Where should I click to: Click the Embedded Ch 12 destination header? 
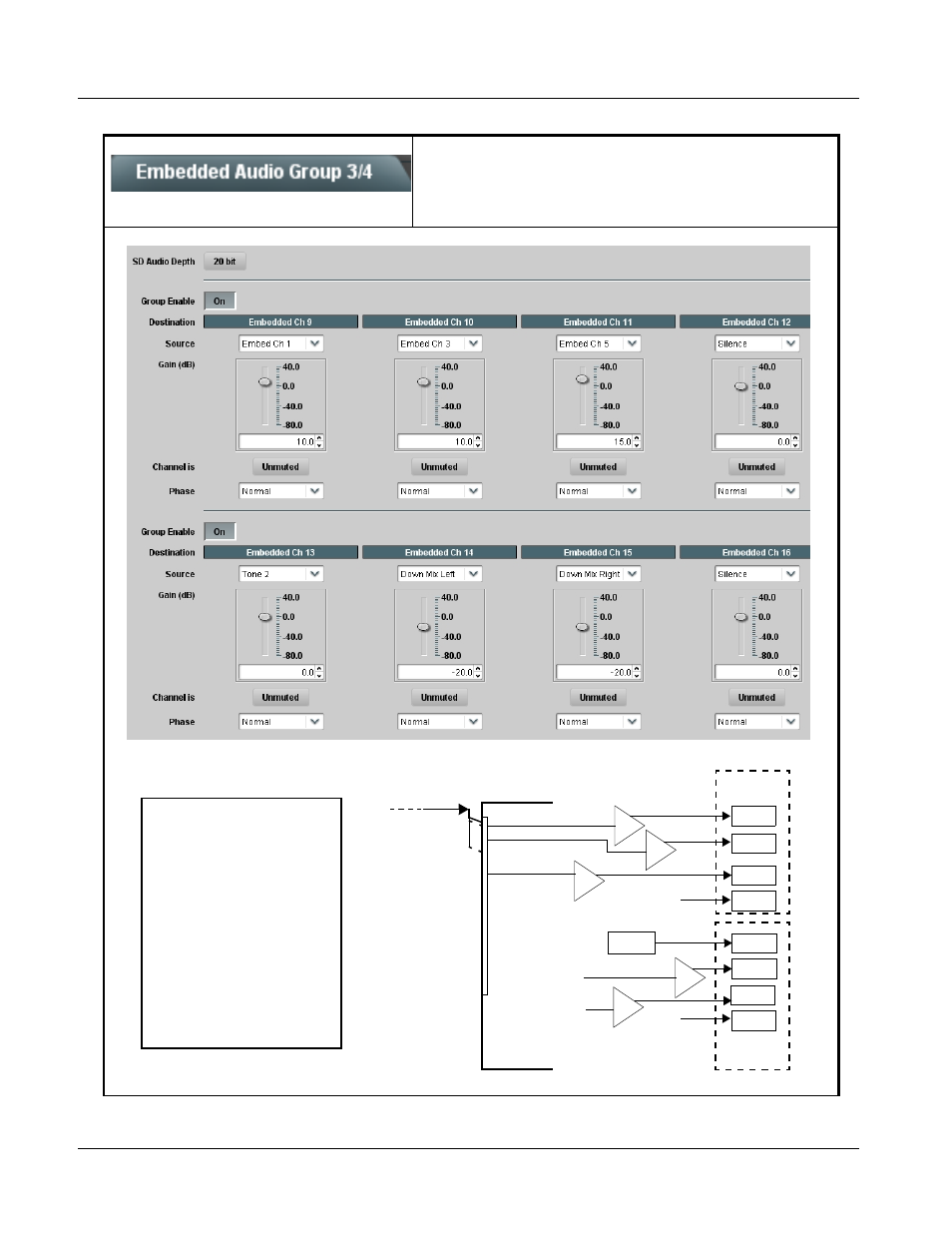744,321
